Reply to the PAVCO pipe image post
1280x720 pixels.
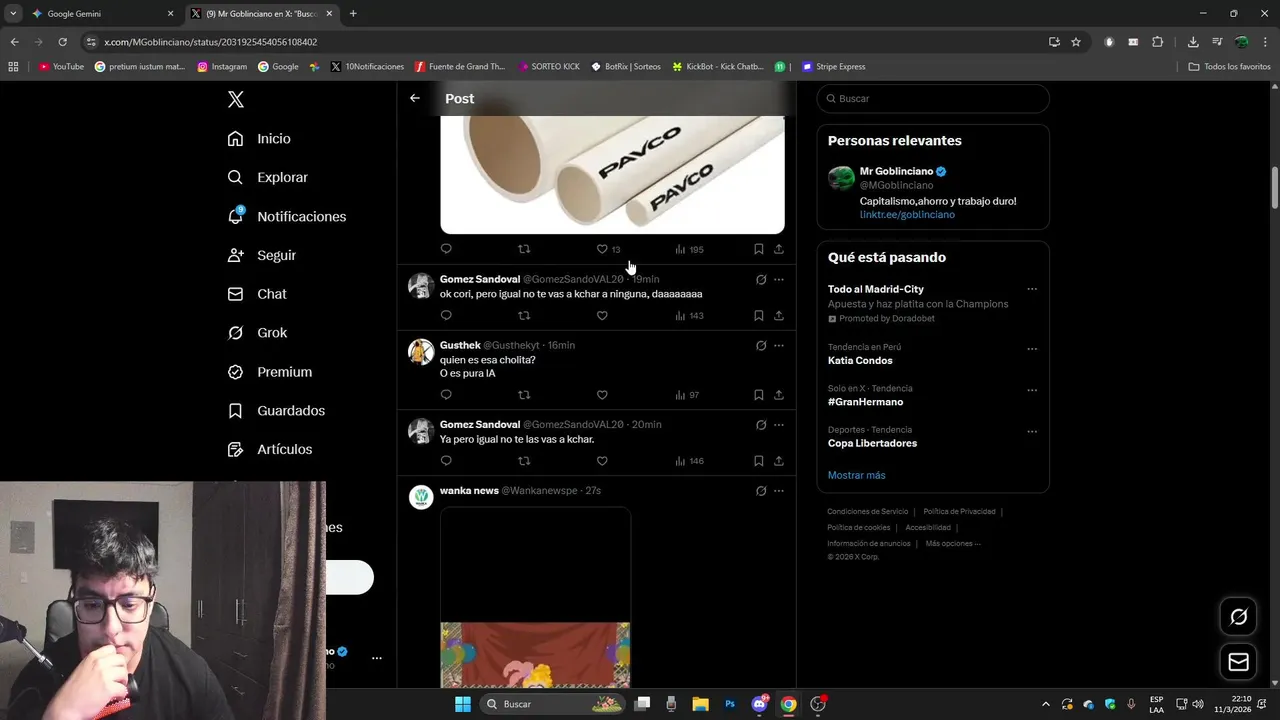coord(446,249)
